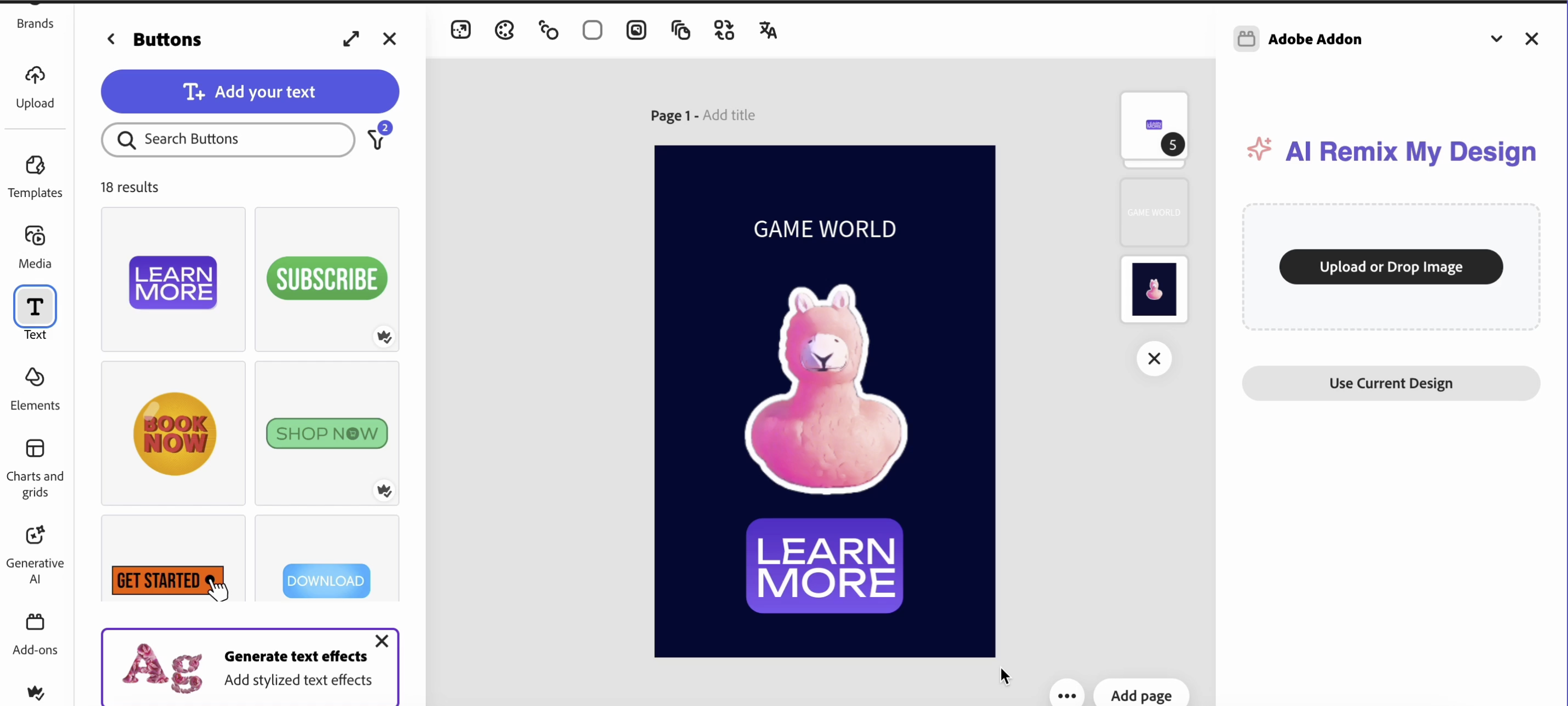Switch to the Templates tab
The image size is (1568, 706).
click(x=34, y=176)
